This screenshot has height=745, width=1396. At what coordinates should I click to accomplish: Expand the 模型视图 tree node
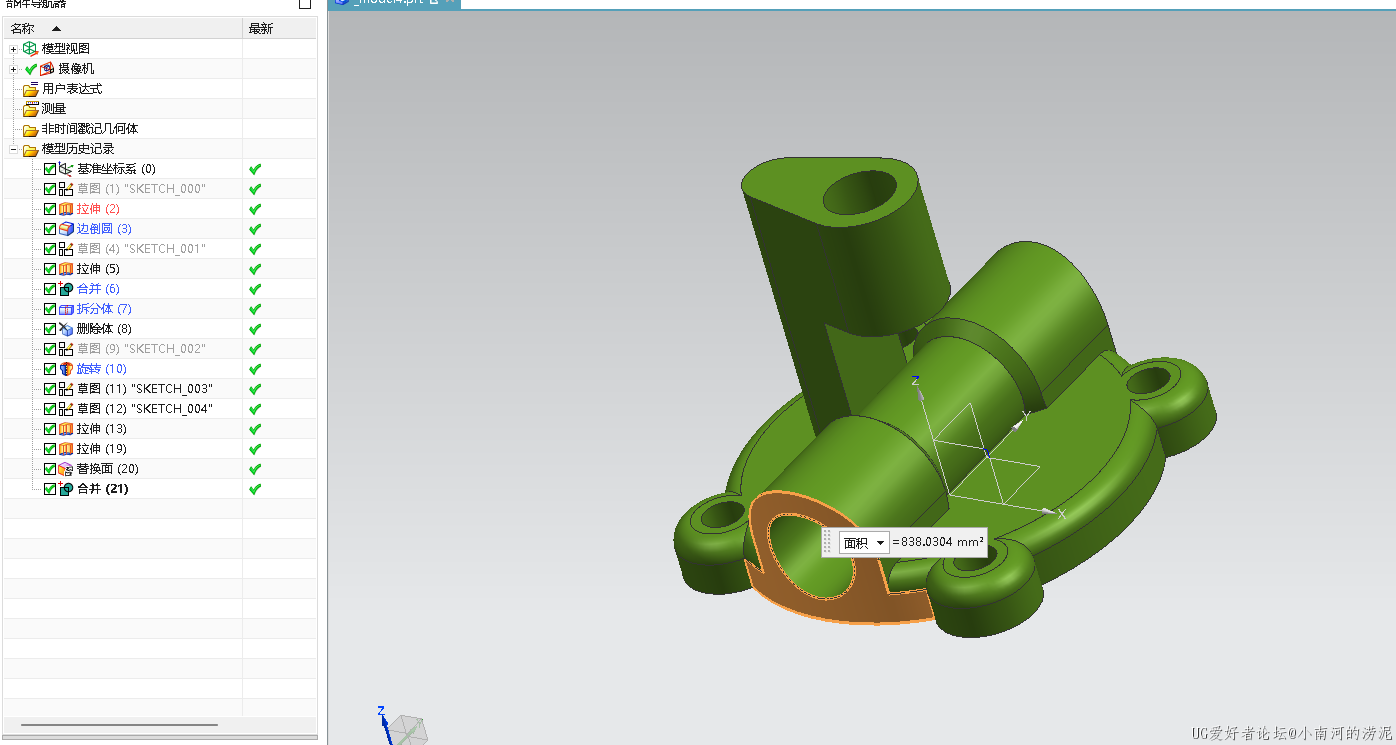[x=13, y=49]
